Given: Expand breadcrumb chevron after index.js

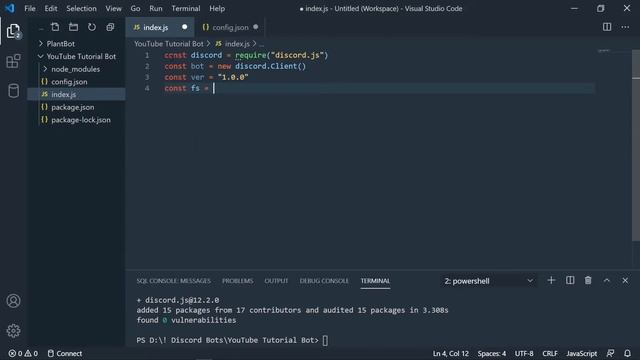Looking at the screenshot, I should (254, 43).
